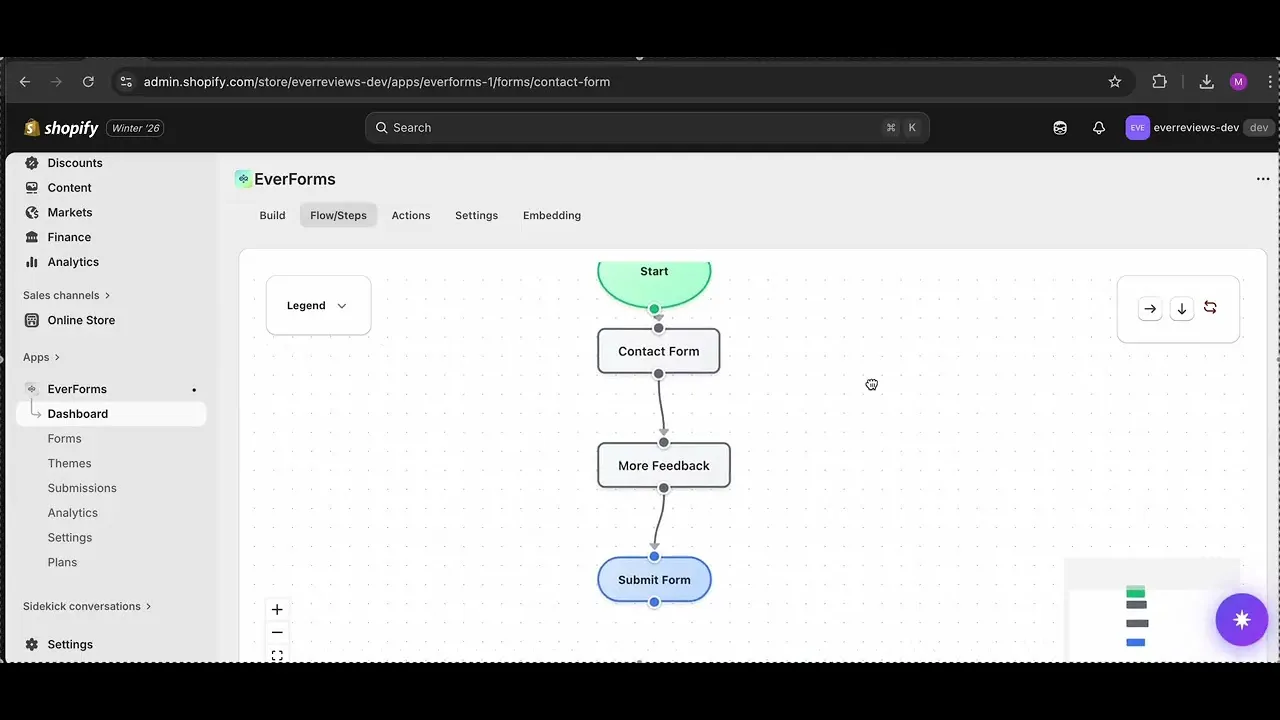
Task: Zoom out with the minus button
Action: [x=277, y=632]
